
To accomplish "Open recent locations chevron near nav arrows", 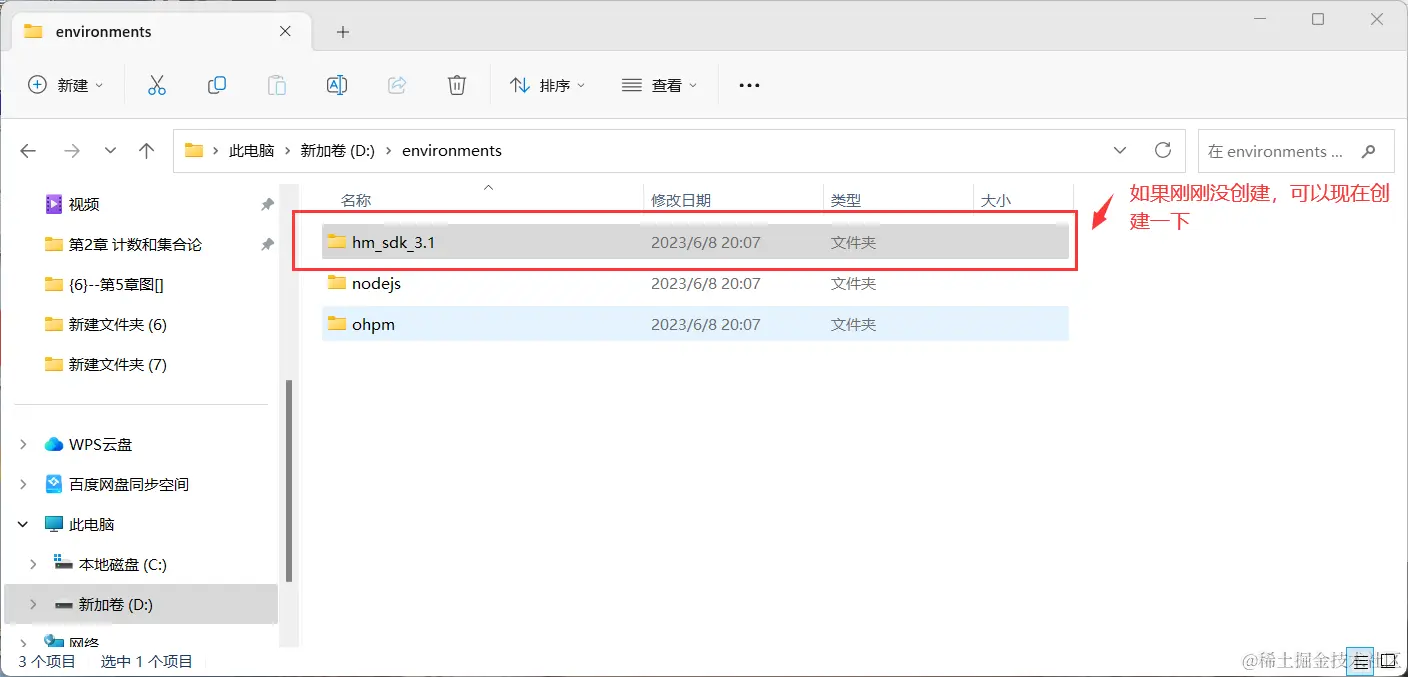I will (x=110, y=151).
